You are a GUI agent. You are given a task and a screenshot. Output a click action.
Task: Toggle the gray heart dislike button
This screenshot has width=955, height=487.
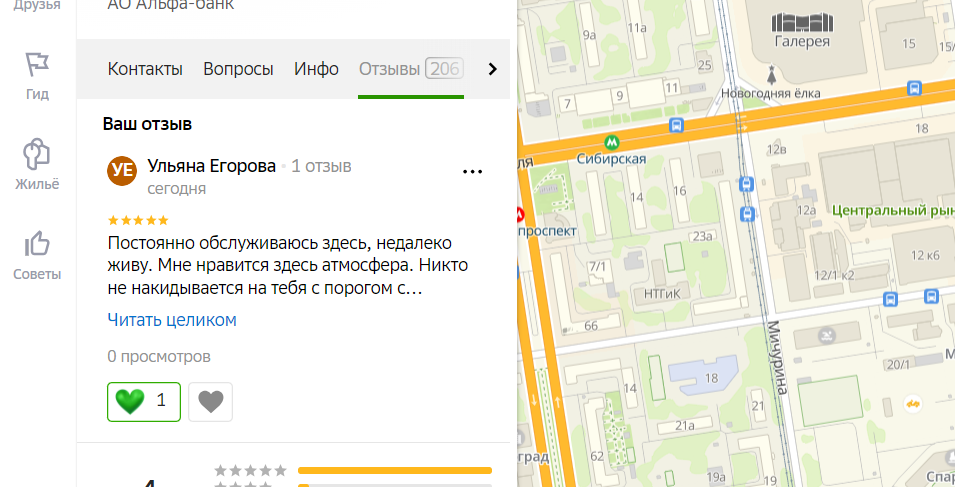(x=211, y=402)
